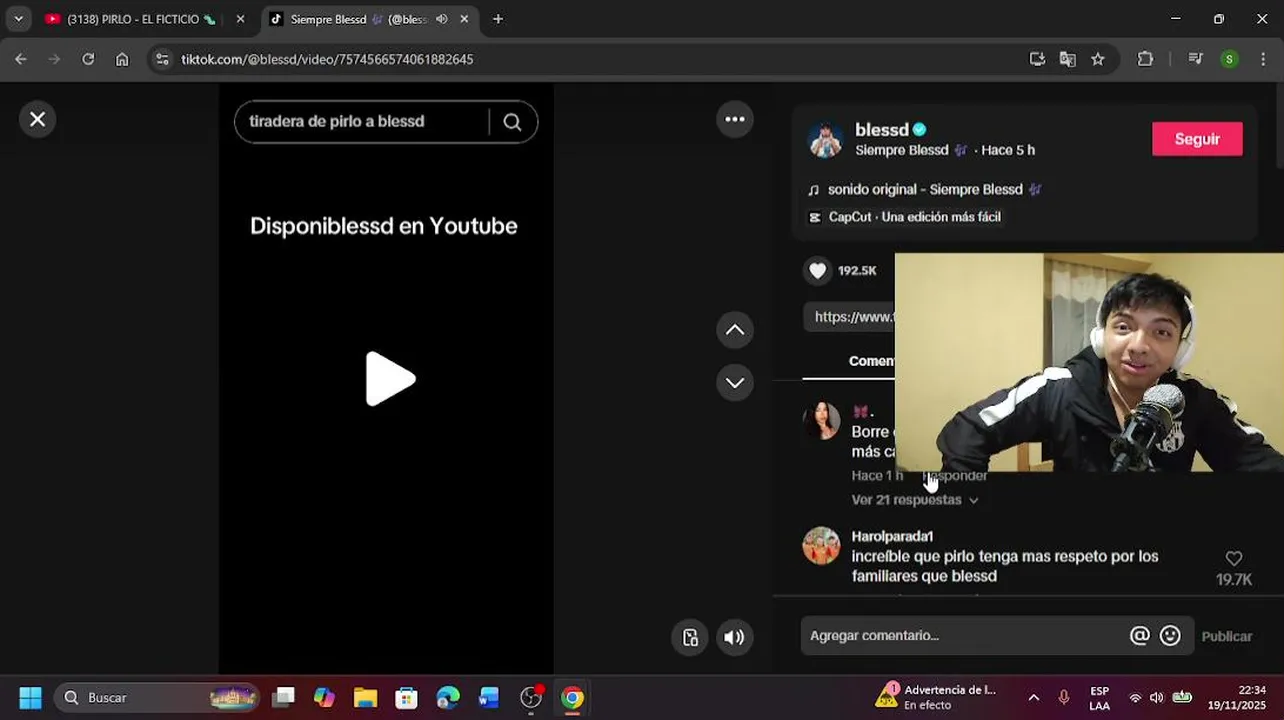Viewport: 1284px width, 720px height.
Task: Click the taskbar Buscar search box
Action: (158, 697)
